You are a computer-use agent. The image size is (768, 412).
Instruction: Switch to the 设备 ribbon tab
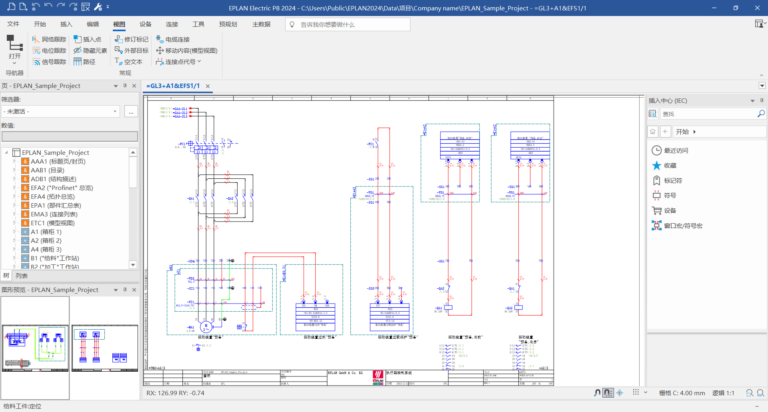(x=145, y=24)
